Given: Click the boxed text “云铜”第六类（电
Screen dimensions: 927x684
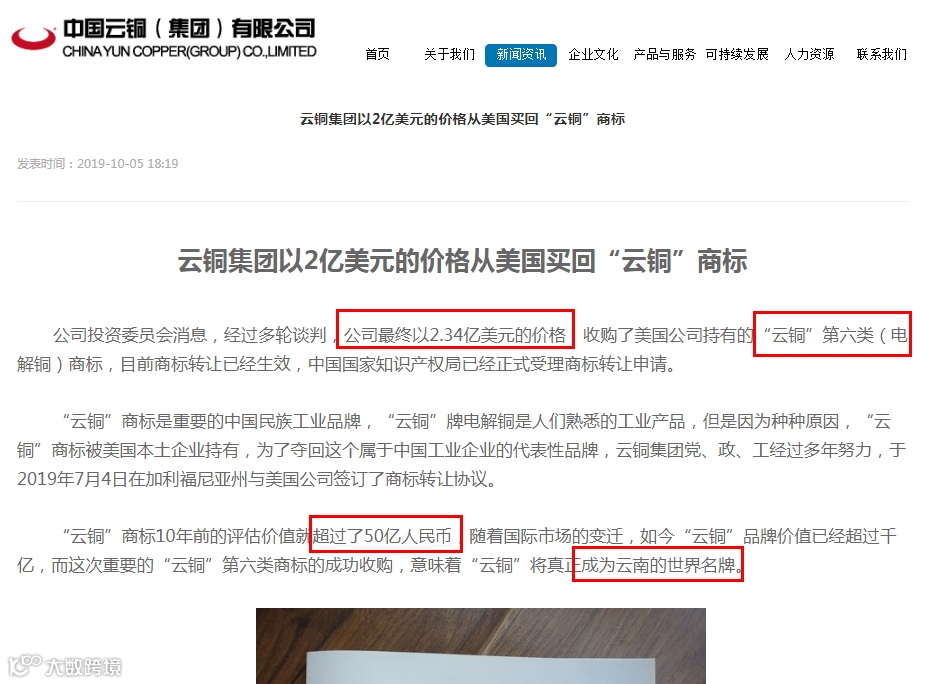Looking at the screenshot, I should (x=832, y=334).
